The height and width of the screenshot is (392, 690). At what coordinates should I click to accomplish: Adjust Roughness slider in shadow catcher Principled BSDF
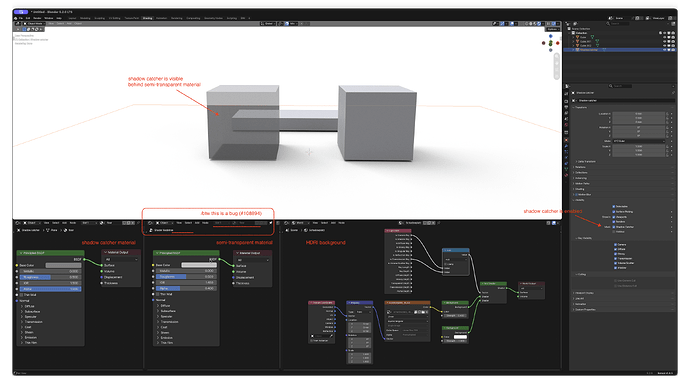tap(51, 277)
